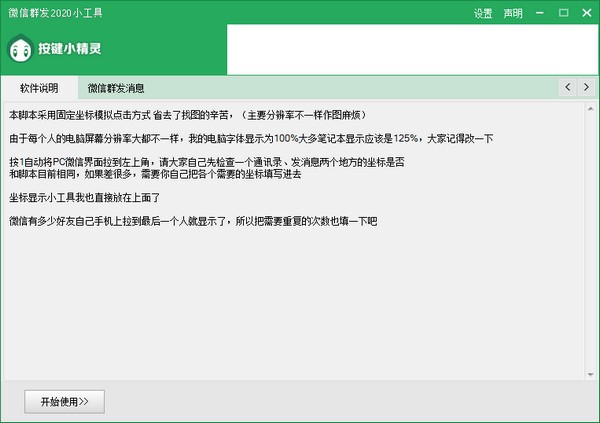600x423 pixels.
Task: Click the 微信群发2020小工具 window title
Action: [x=55, y=13]
